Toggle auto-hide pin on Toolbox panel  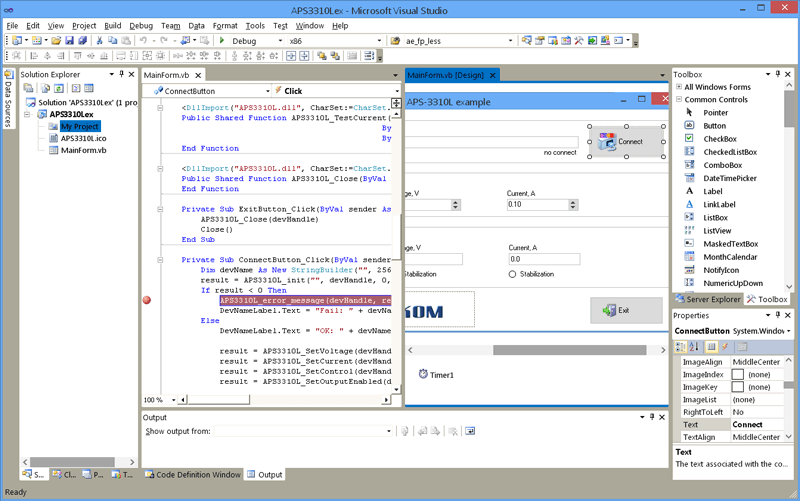(778, 74)
